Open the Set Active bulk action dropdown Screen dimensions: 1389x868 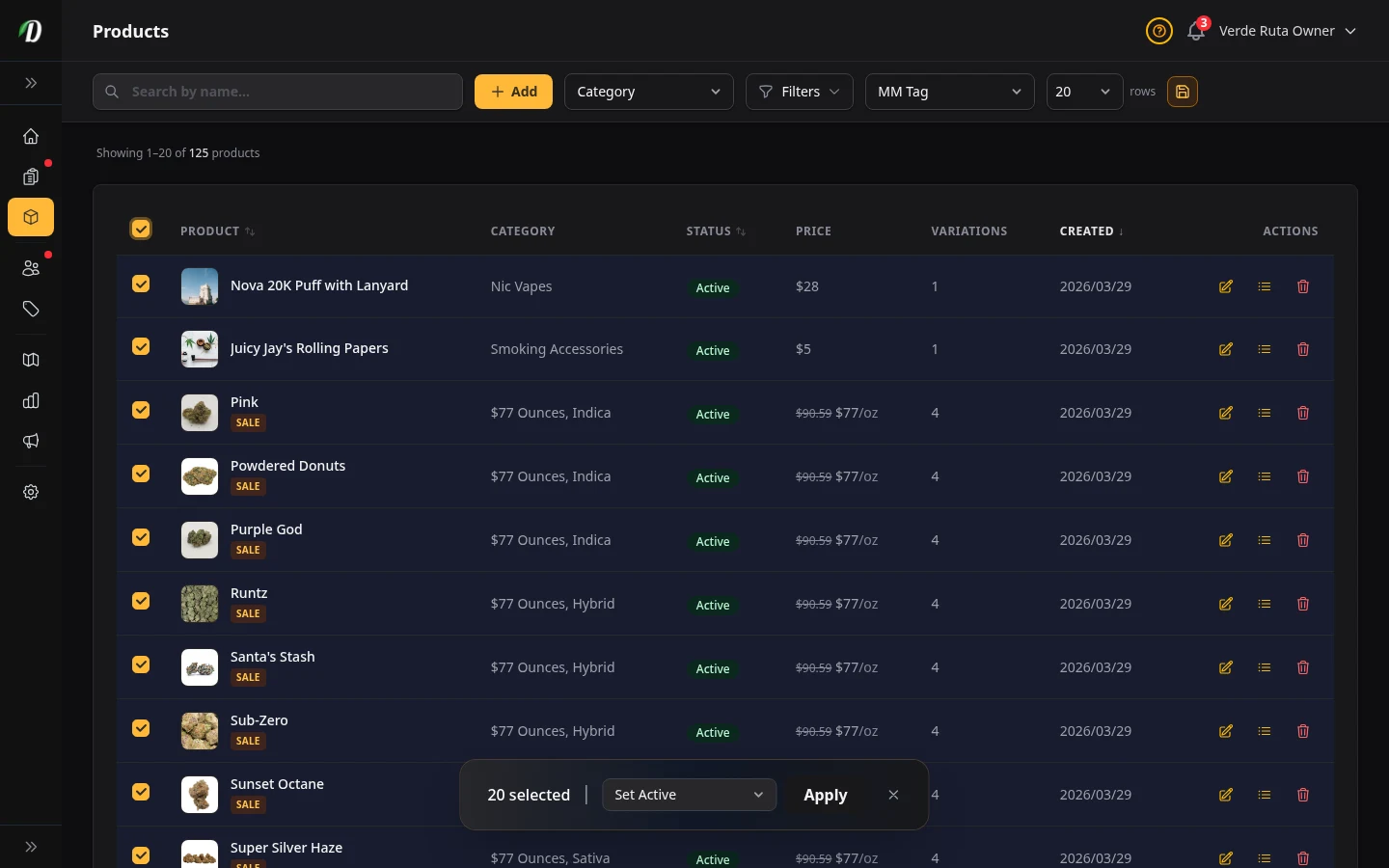tap(689, 795)
